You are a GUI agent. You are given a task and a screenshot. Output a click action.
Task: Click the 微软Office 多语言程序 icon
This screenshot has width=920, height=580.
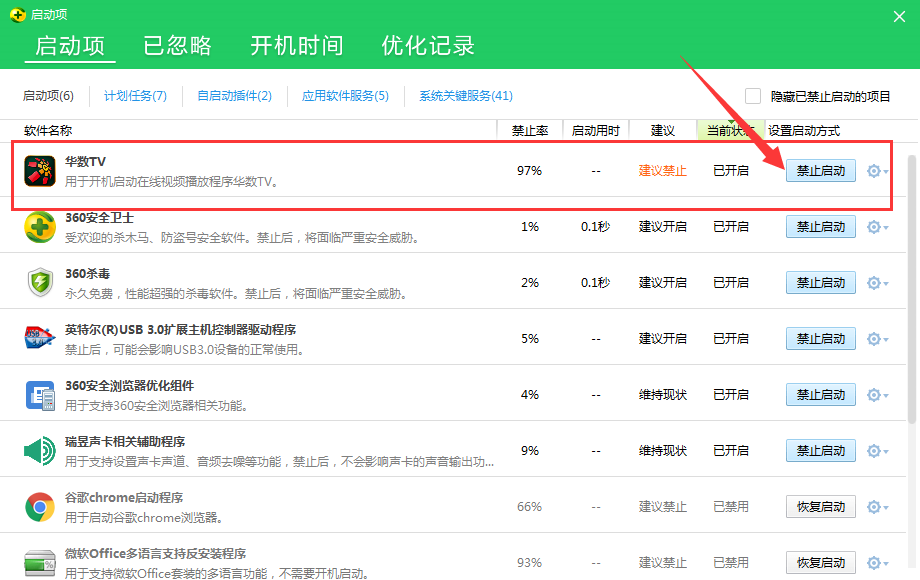pos(40,562)
